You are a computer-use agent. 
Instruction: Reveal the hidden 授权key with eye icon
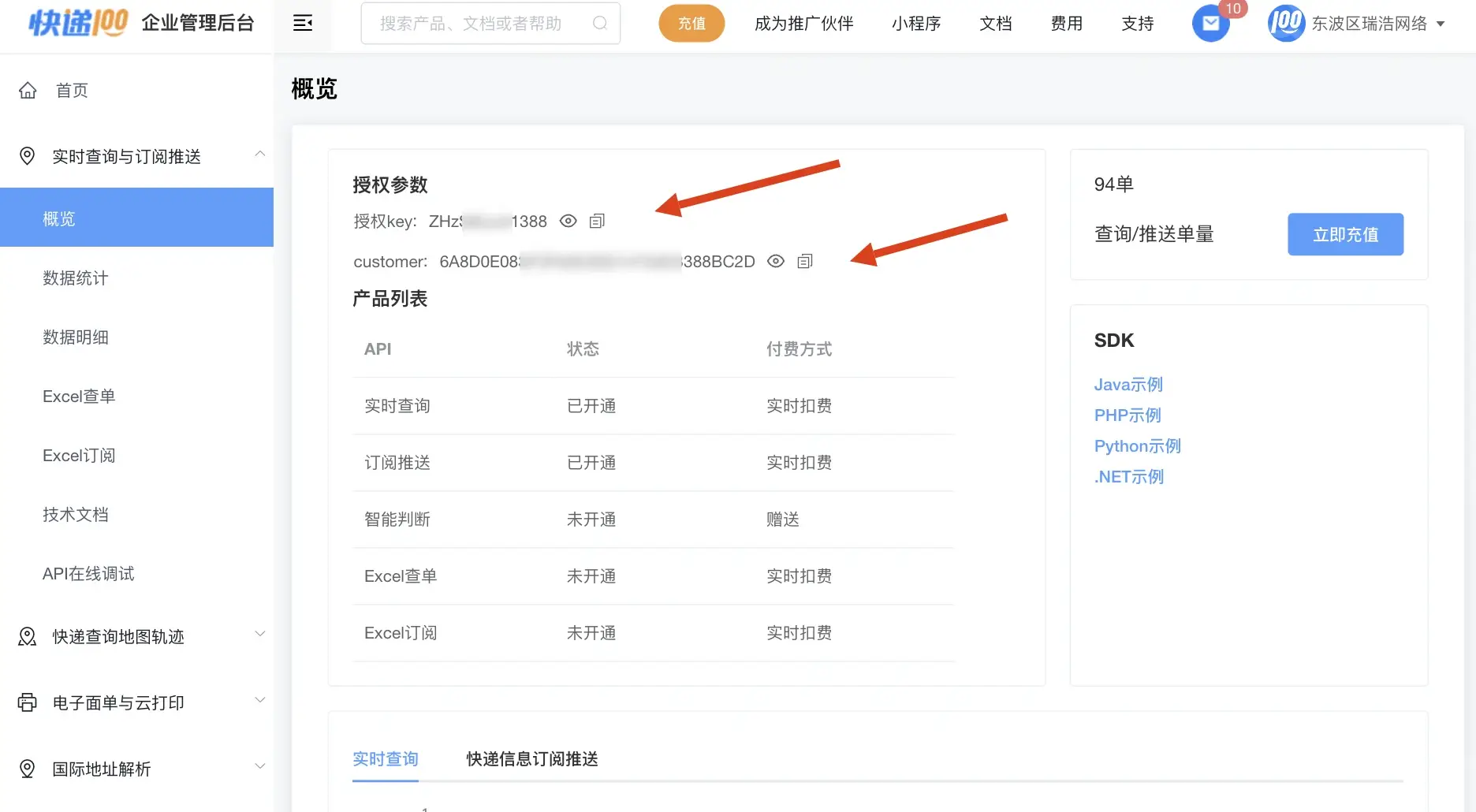(x=568, y=222)
